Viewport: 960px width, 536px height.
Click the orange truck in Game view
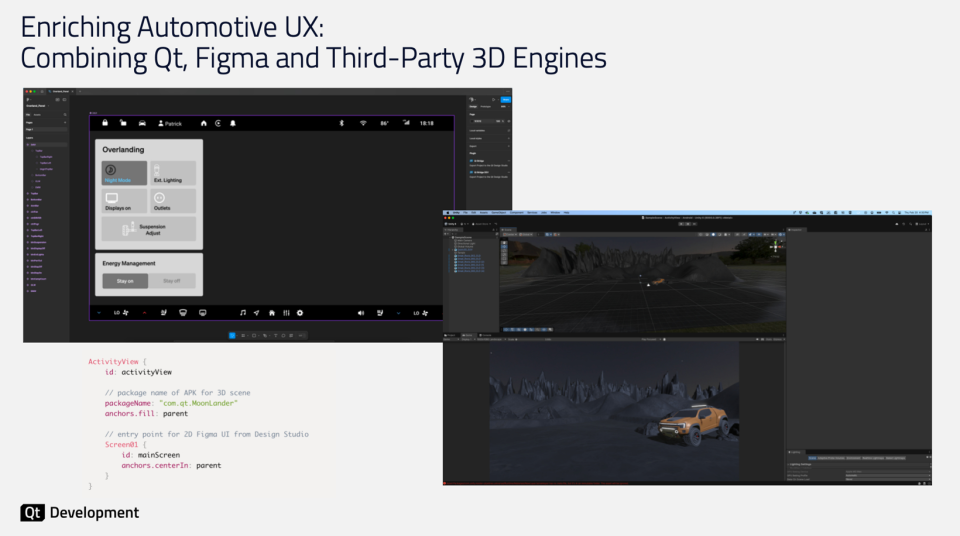[x=694, y=424]
